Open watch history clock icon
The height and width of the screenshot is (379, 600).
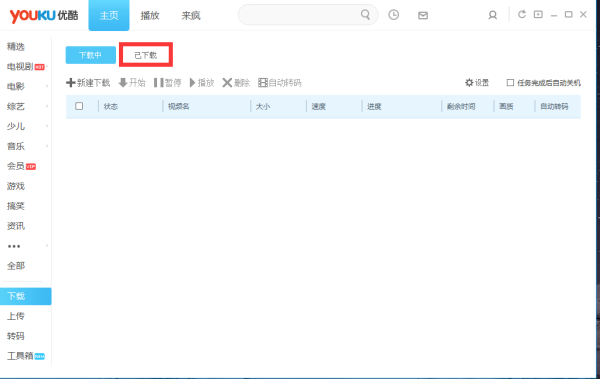click(x=393, y=15)
